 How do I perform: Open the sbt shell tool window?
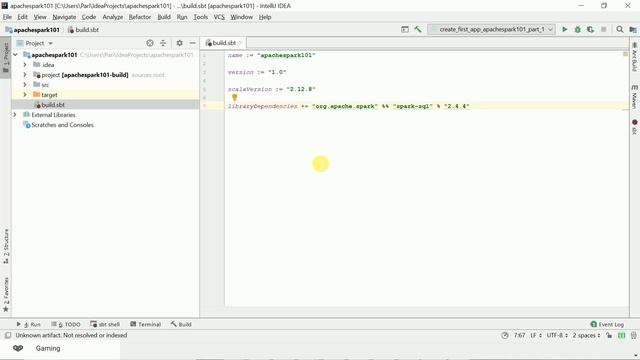[x=105, y=324]
